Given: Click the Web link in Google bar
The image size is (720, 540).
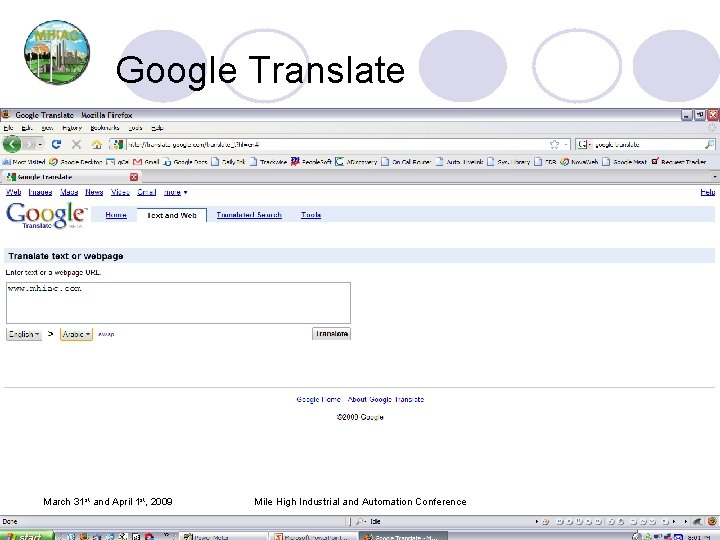Looking at the screenshot, I should click(x=13, y=192).
